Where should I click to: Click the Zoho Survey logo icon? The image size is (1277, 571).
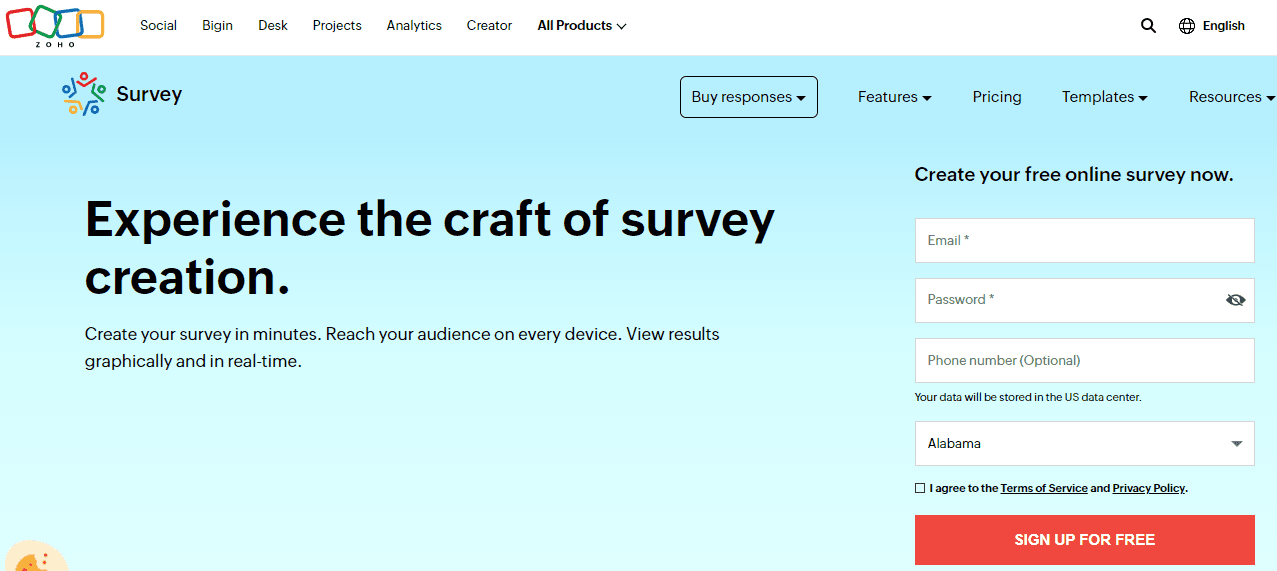pyautogui.click(x=83, y=94)
